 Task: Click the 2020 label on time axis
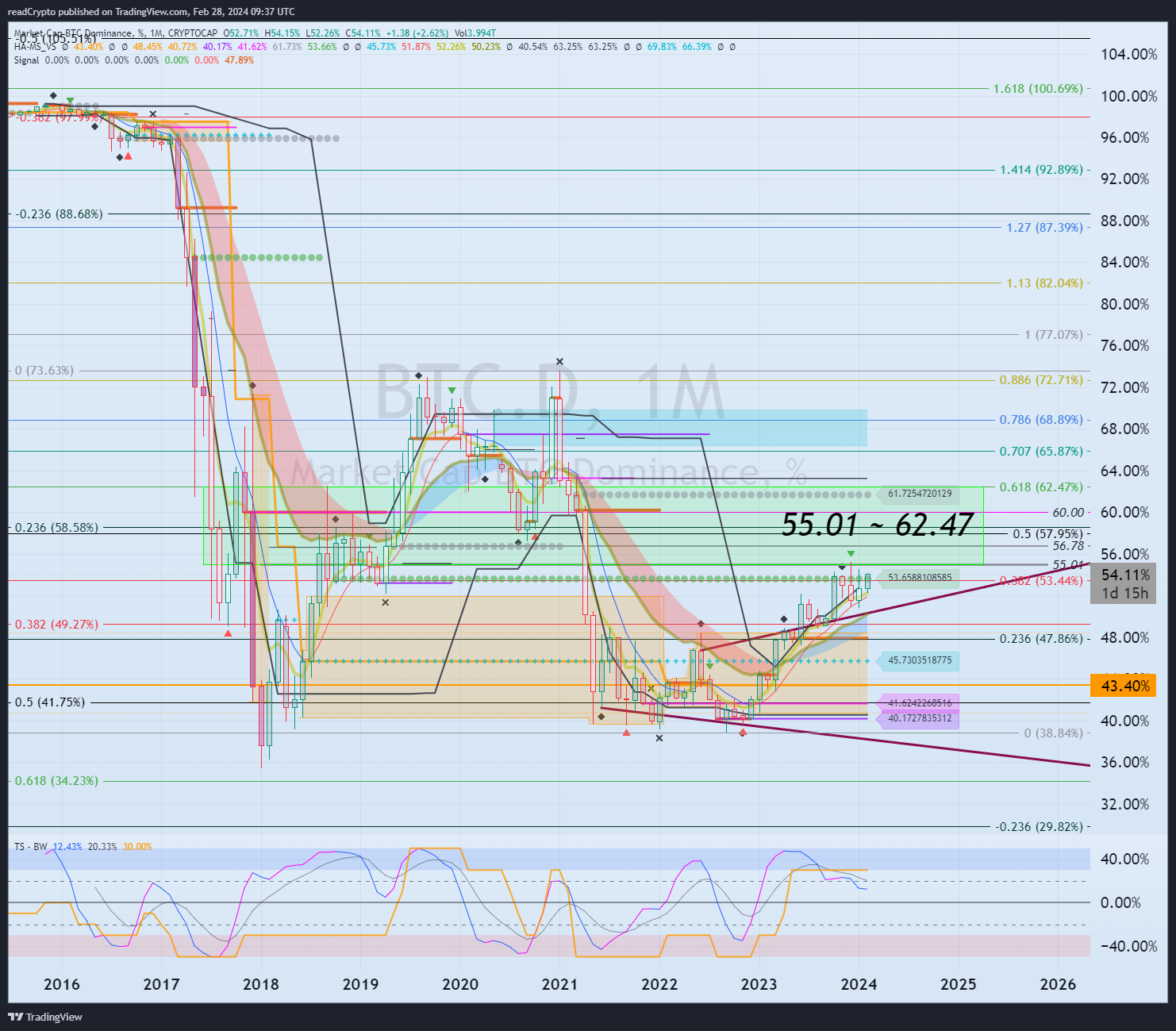coord(460,984)
